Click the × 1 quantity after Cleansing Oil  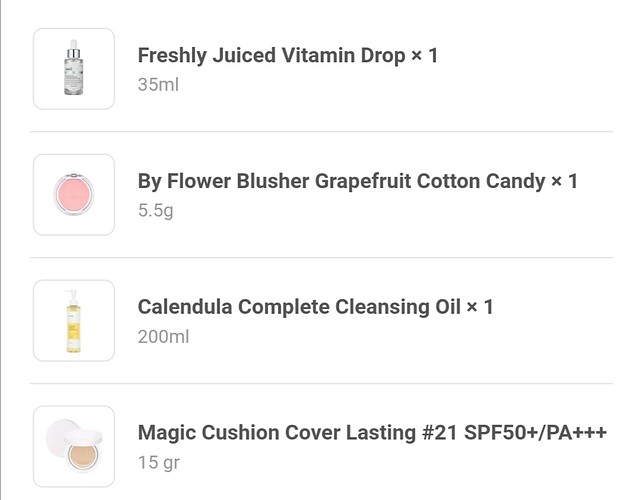click(480, 307)
